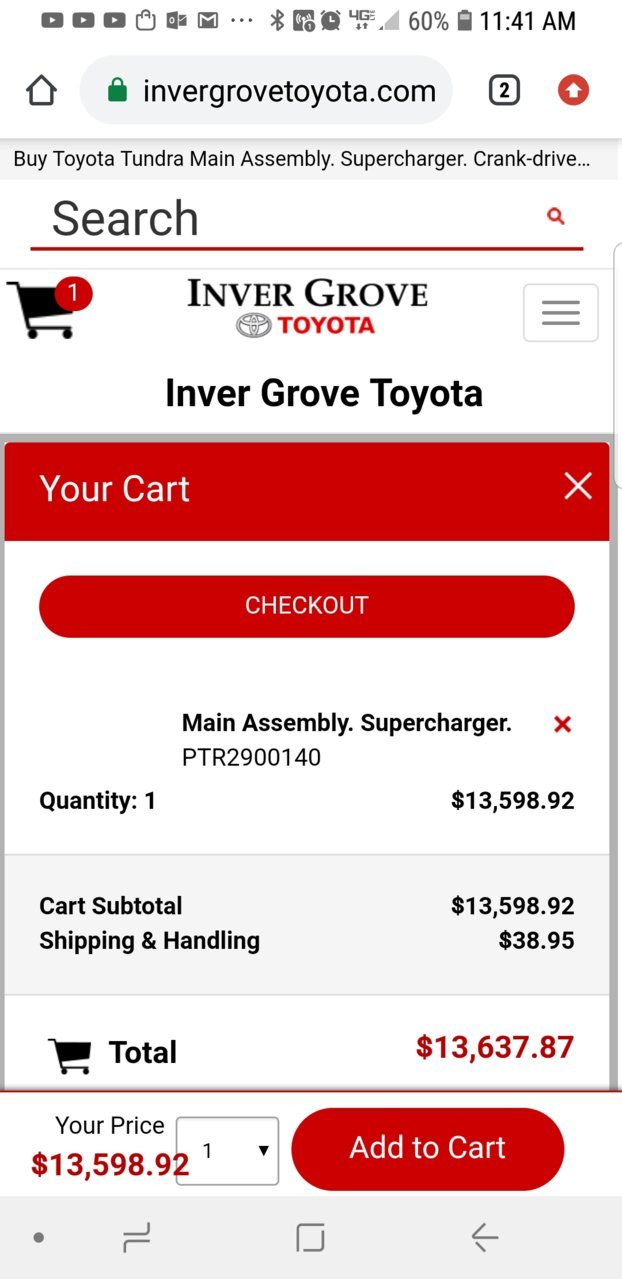The image size is (622, 1279).
Task: Click the Add to Cart button
Action: [x=428, y=1148]
